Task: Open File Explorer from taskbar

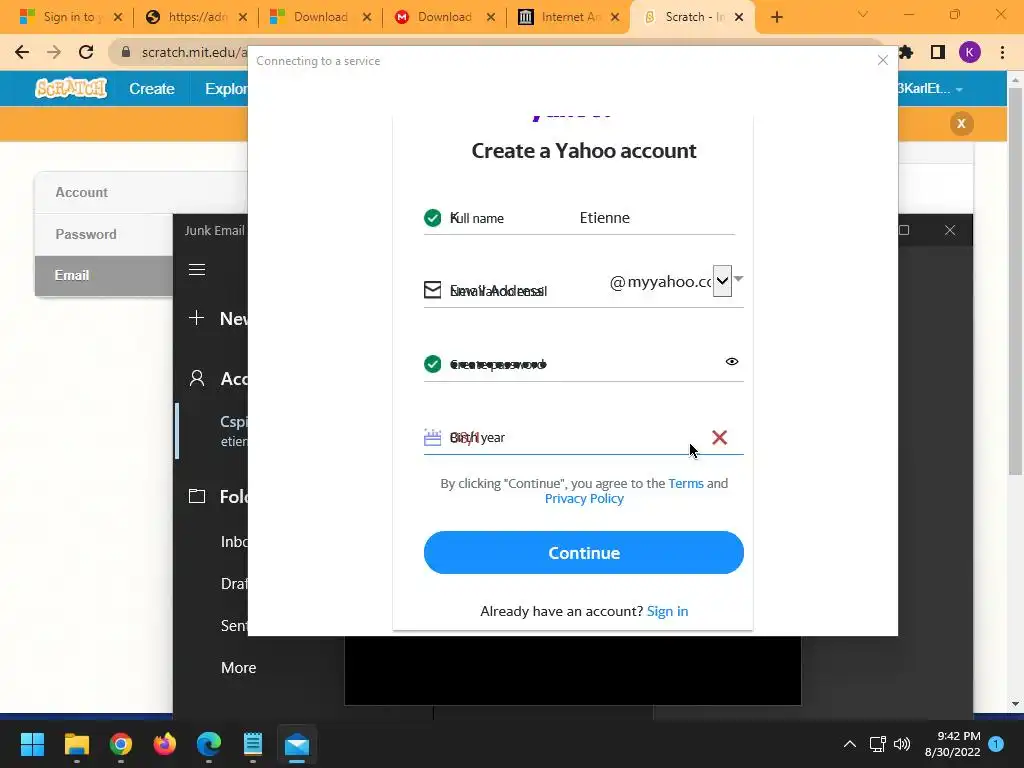Action: [76, 744]
